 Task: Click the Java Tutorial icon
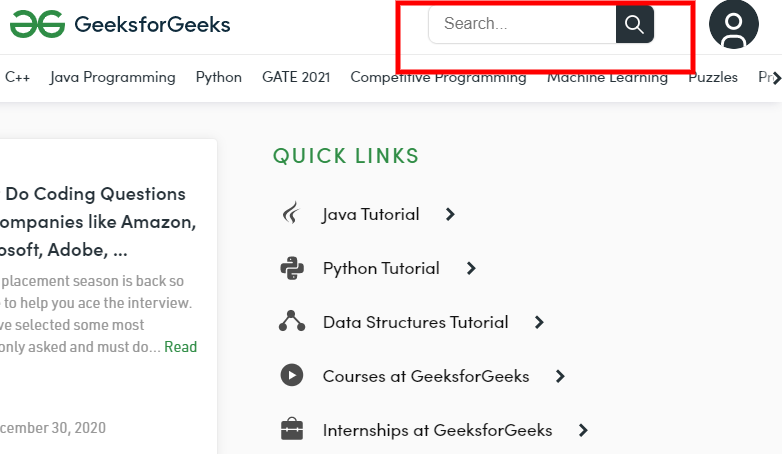[291, 214]
